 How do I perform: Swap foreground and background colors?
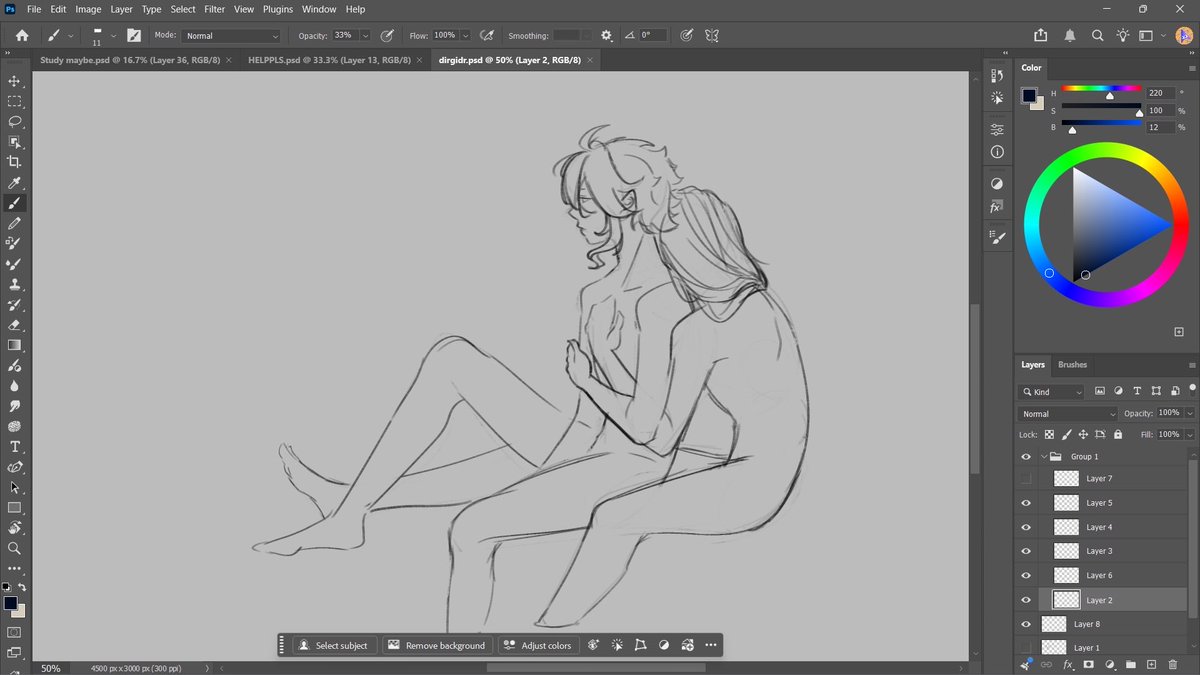(22, 587)
